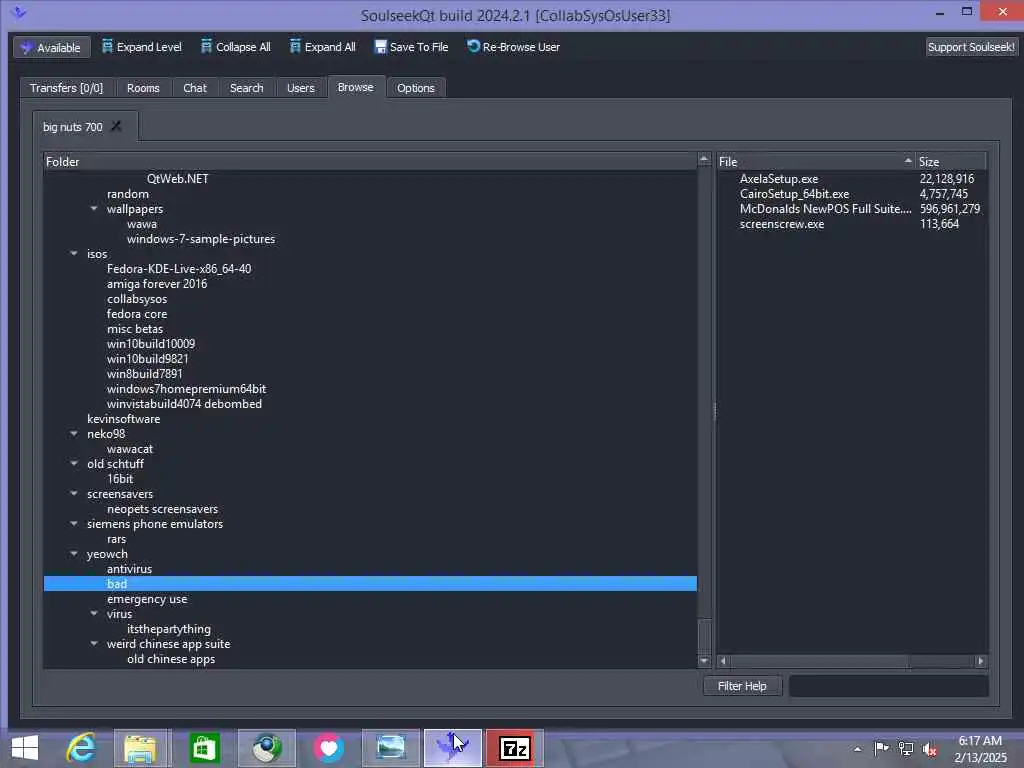Select the QtWeb.NET folder
Viewport: 1024px width, 768px height.
coord(178,179)
